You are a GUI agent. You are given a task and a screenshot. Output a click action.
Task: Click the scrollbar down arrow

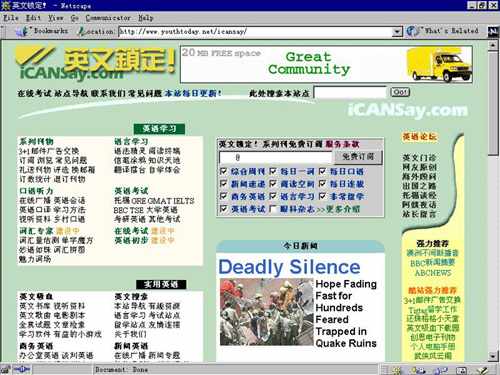coord(493,356)
